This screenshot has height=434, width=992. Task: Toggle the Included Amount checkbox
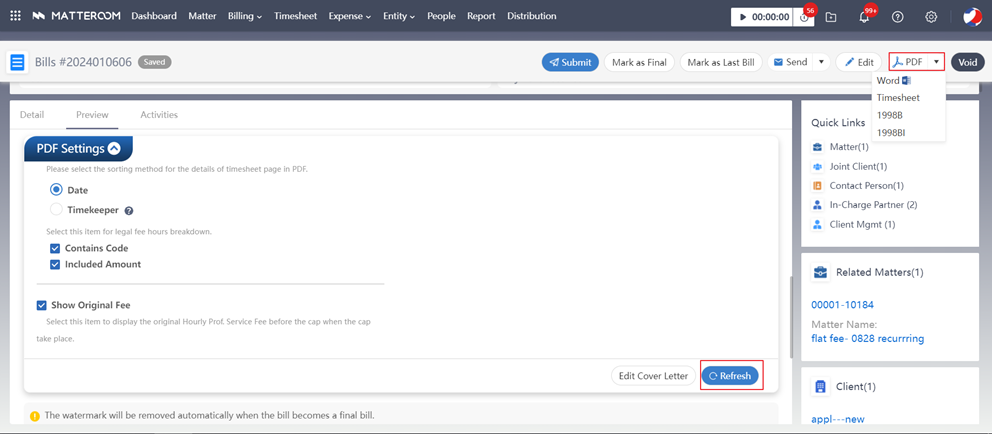pos(56,264)
